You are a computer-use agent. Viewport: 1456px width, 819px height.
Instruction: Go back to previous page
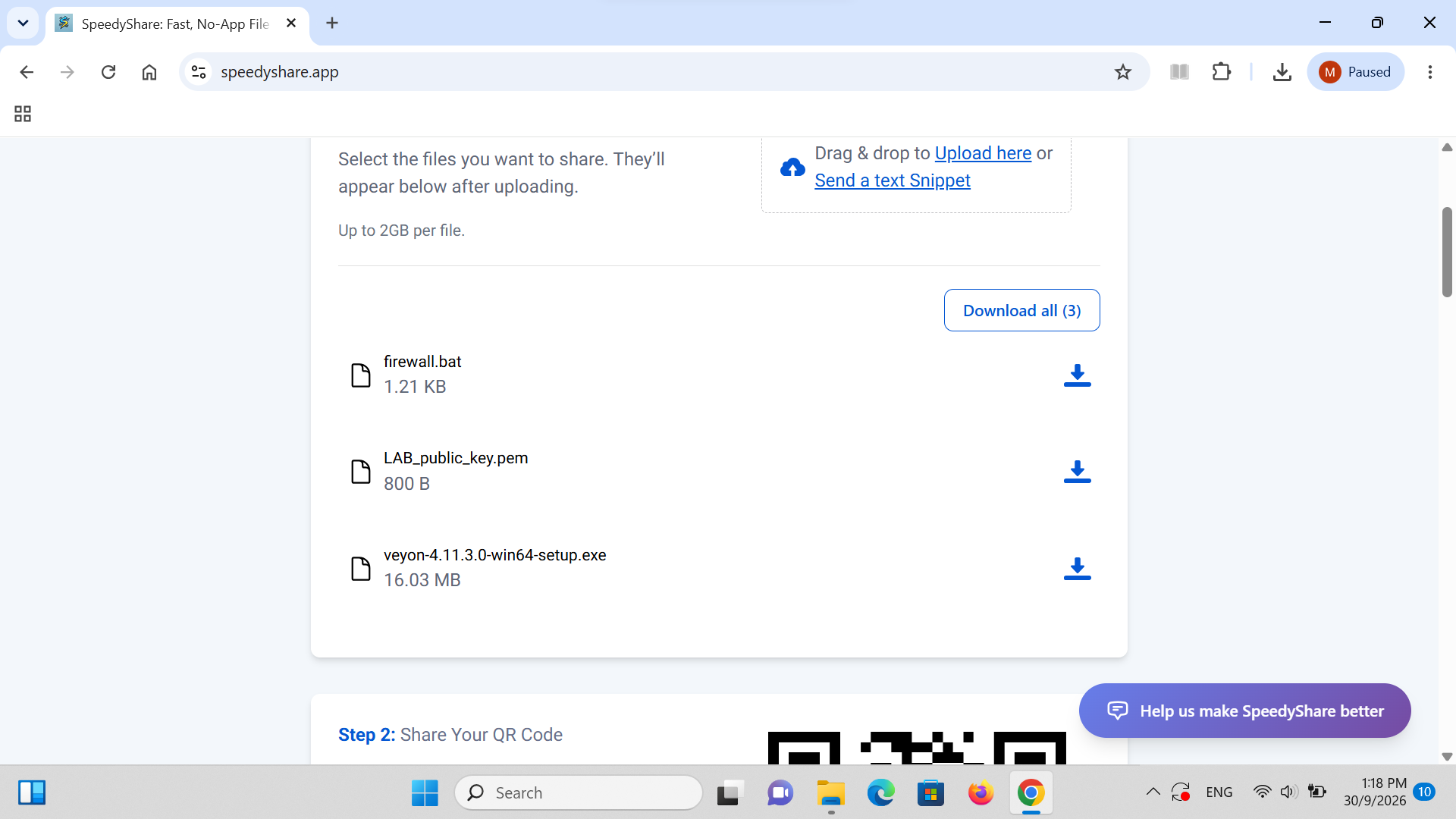point(27,72)
